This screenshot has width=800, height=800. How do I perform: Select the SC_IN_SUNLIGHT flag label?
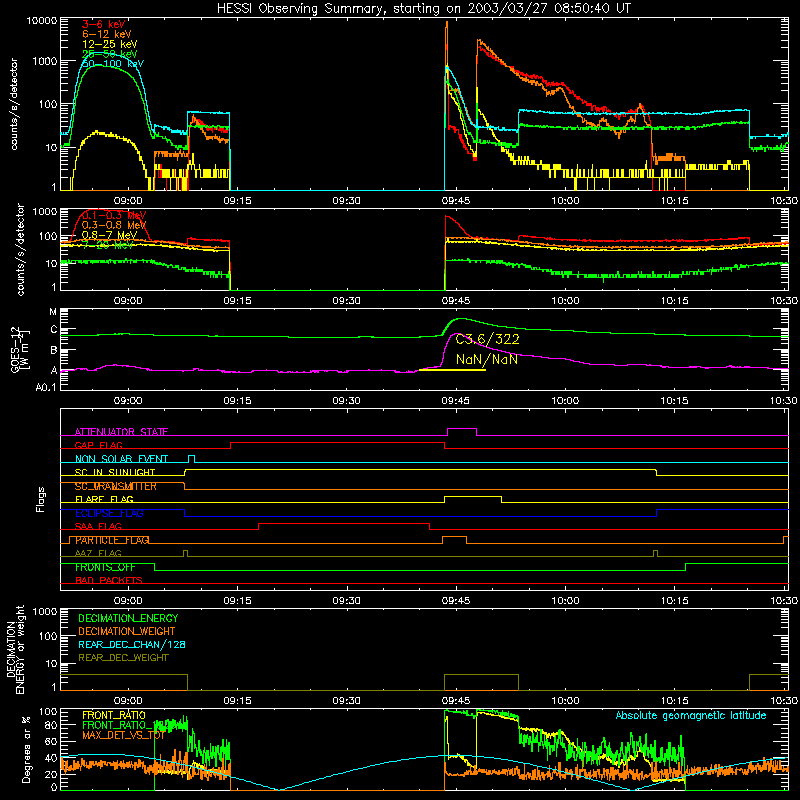[x=115, y=472]
